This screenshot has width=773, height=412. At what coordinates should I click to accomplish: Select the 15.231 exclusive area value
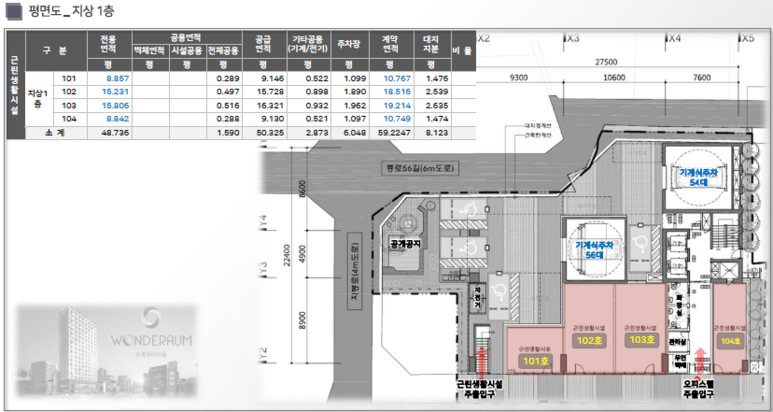pyautogui.click(x=116, y=92)
